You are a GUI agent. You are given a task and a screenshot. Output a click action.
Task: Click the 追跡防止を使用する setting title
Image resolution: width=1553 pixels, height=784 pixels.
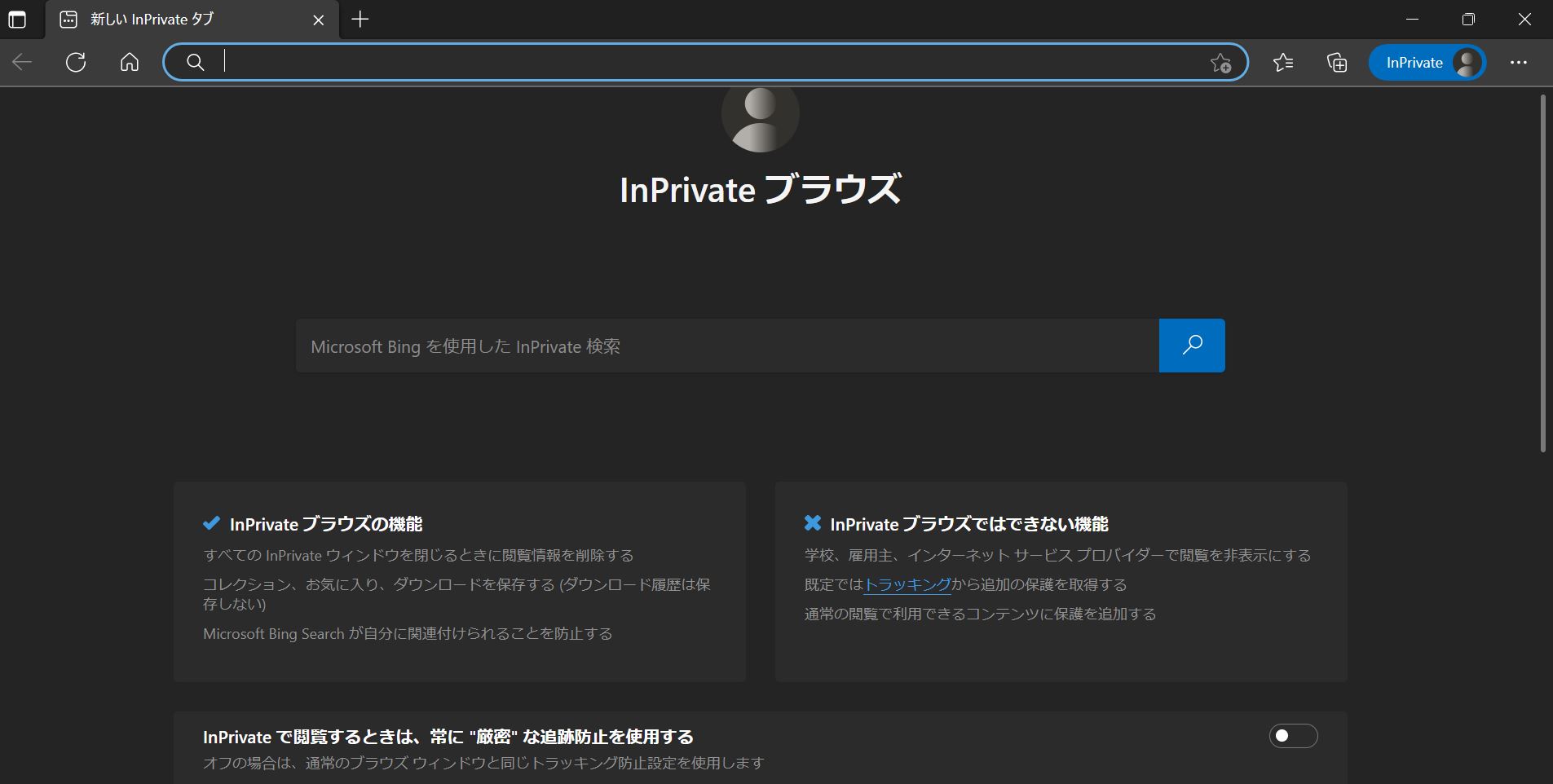pos(448,737)
